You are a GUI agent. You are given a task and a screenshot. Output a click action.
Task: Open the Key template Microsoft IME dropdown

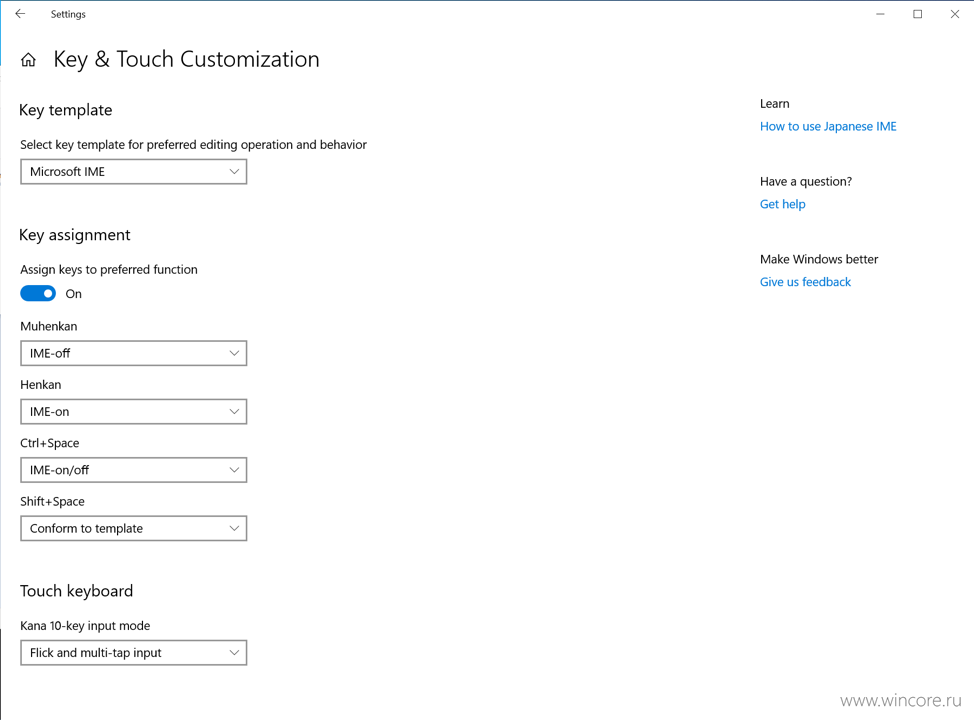134,171
